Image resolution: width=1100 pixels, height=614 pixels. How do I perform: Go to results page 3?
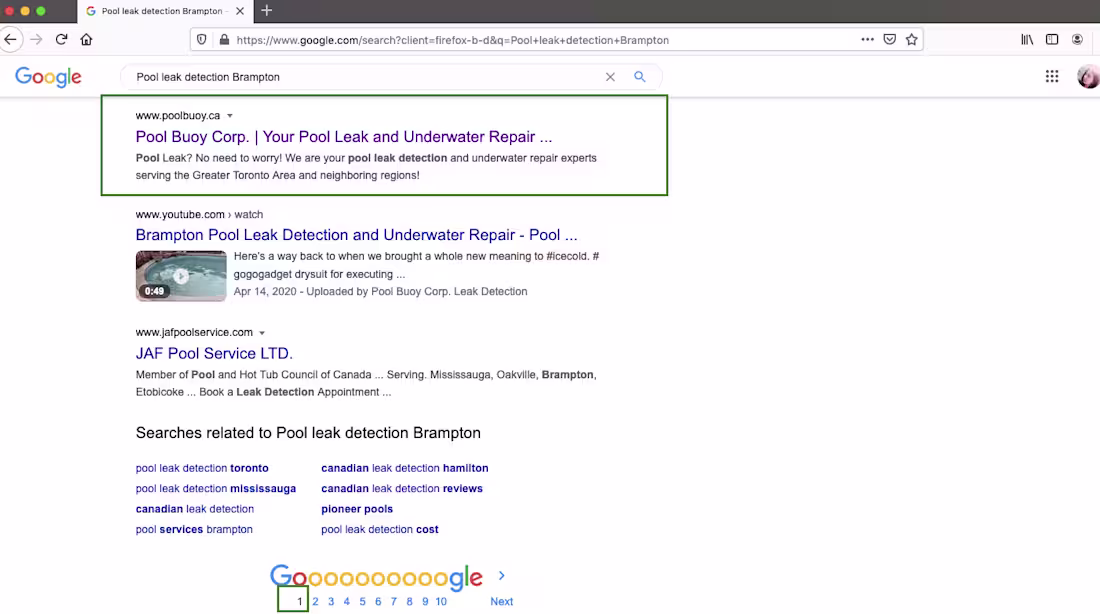click(x=331, y=601)
